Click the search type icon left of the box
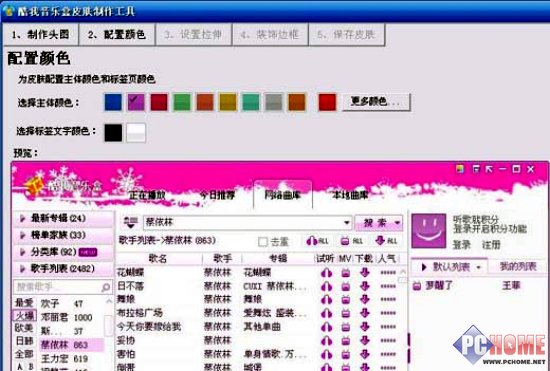Screen dimensions: 550x371 (x=130, y=222)
